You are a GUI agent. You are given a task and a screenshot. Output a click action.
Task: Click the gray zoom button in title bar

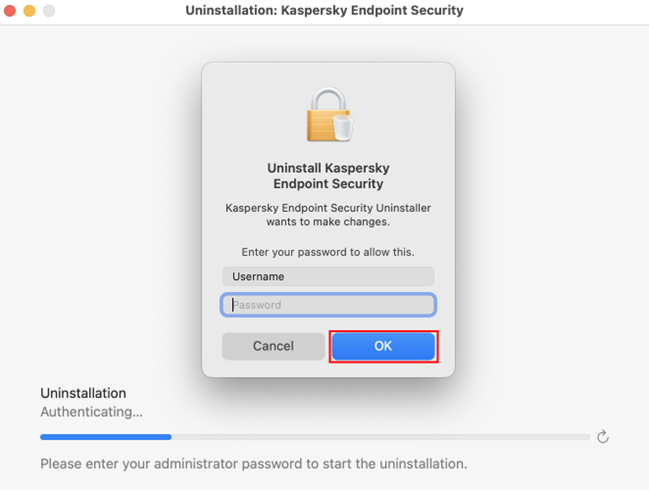(x=49, y=11)
